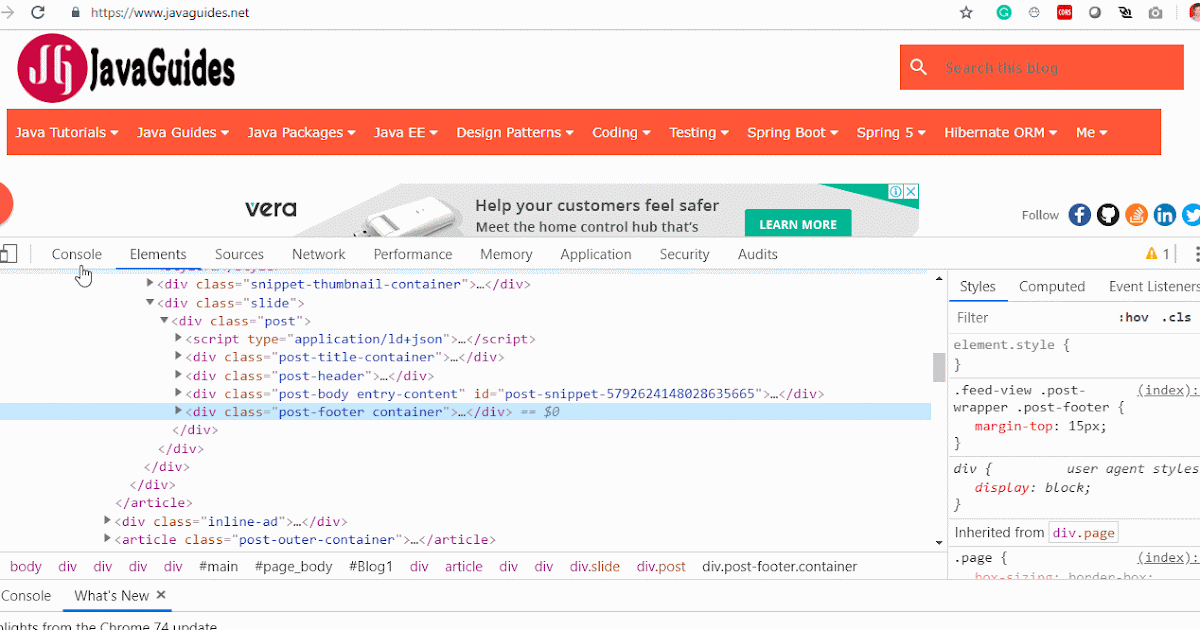
Task: Click the Filter styles input field
Action: (1030, 317)
